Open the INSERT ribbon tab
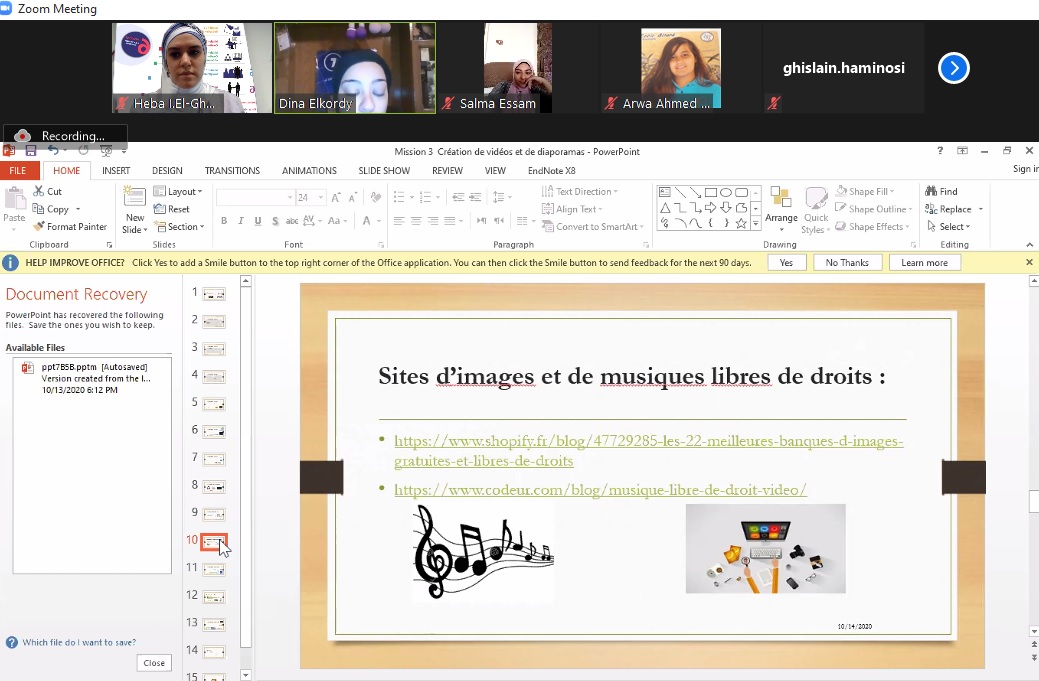The image size is (1039, 681). pyautogui.click(x=116, y=171)
